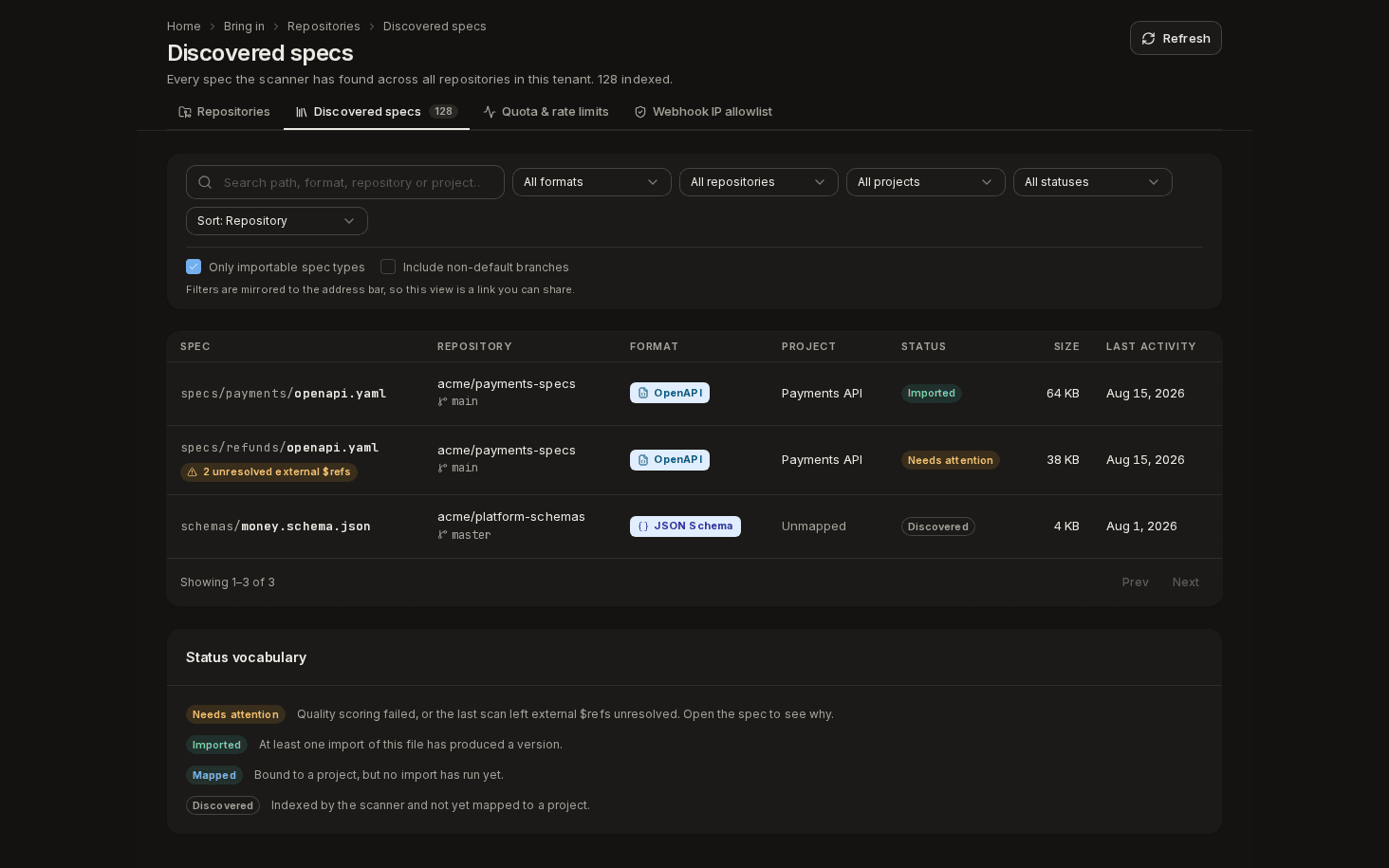Click the 2 unresolved external $refs warning
Image resolution: width=1389 pixels, height=868 pixels.
[x=269, y=471]
